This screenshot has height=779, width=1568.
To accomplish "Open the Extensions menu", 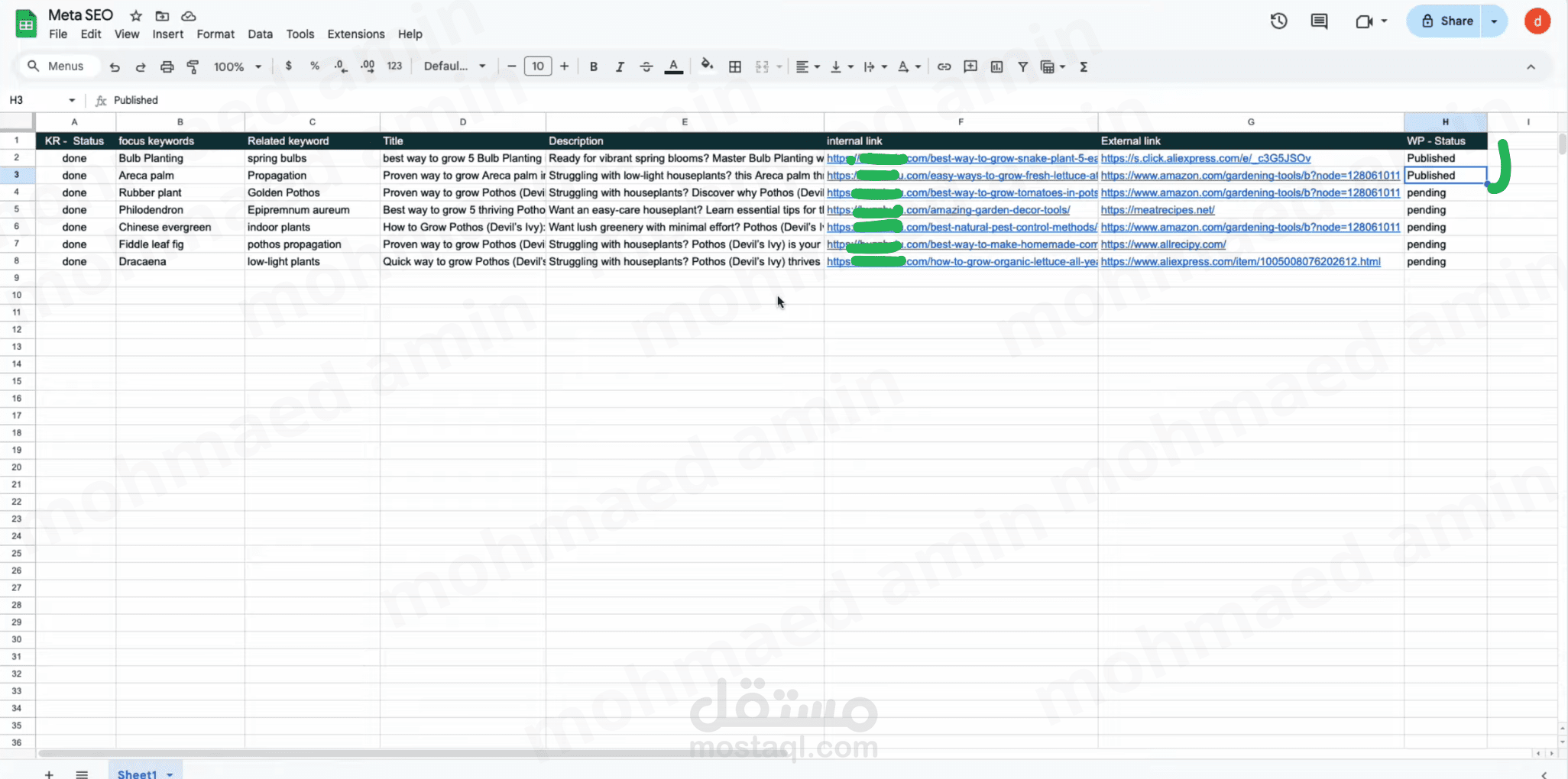I will [x=356, y=34].
